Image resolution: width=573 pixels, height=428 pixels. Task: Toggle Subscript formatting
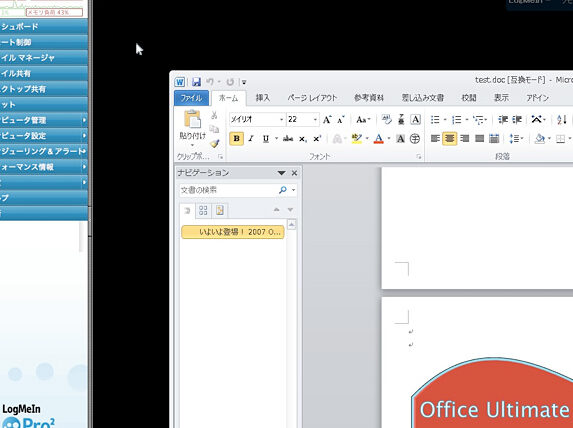point(303,139)
